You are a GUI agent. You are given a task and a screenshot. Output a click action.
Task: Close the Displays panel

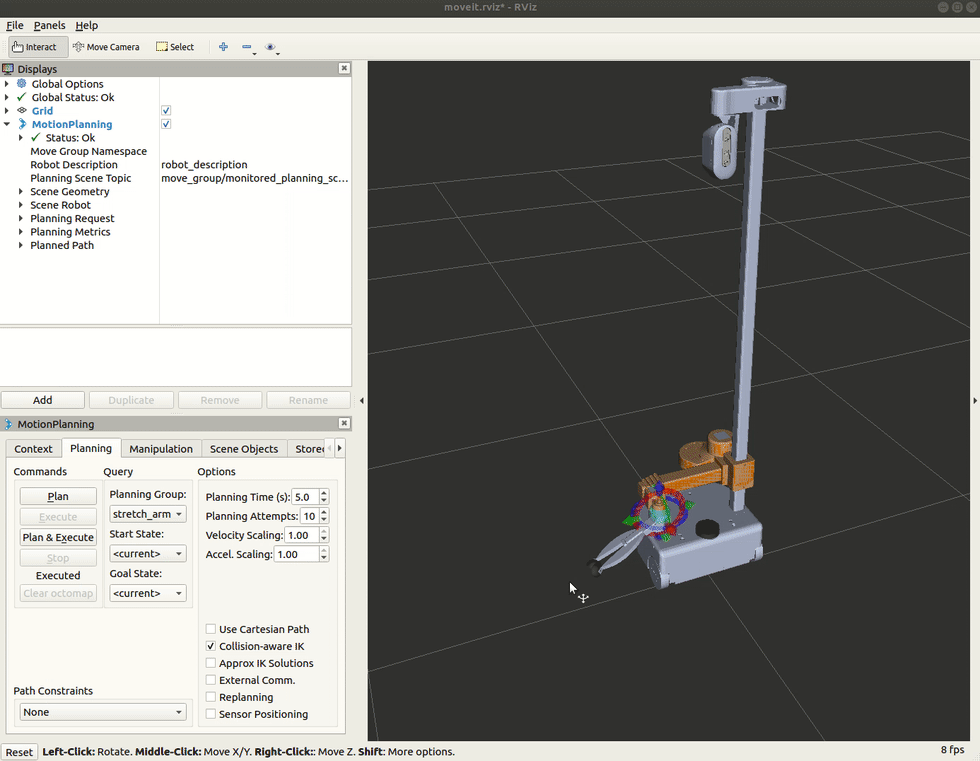(344, 69)
